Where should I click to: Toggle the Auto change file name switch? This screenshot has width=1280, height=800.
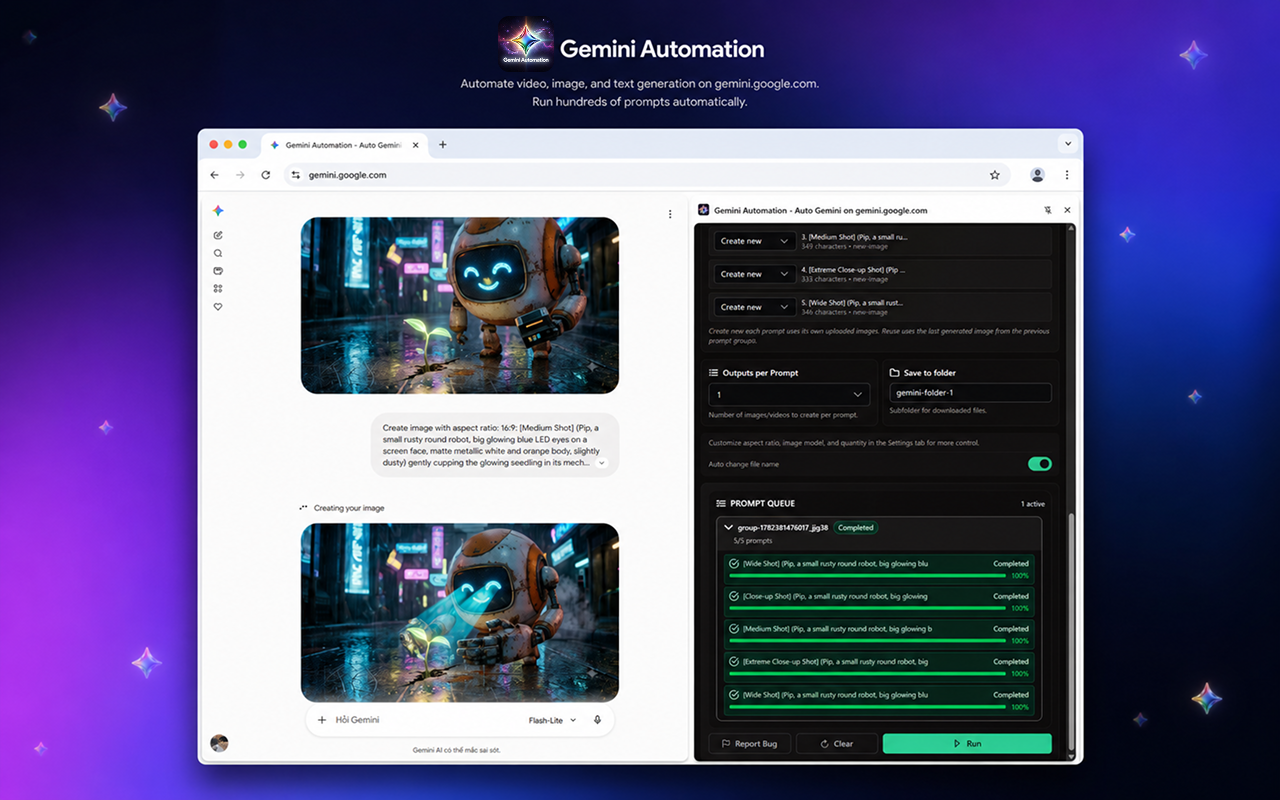pyautogui.click(x=1040, y=464)
